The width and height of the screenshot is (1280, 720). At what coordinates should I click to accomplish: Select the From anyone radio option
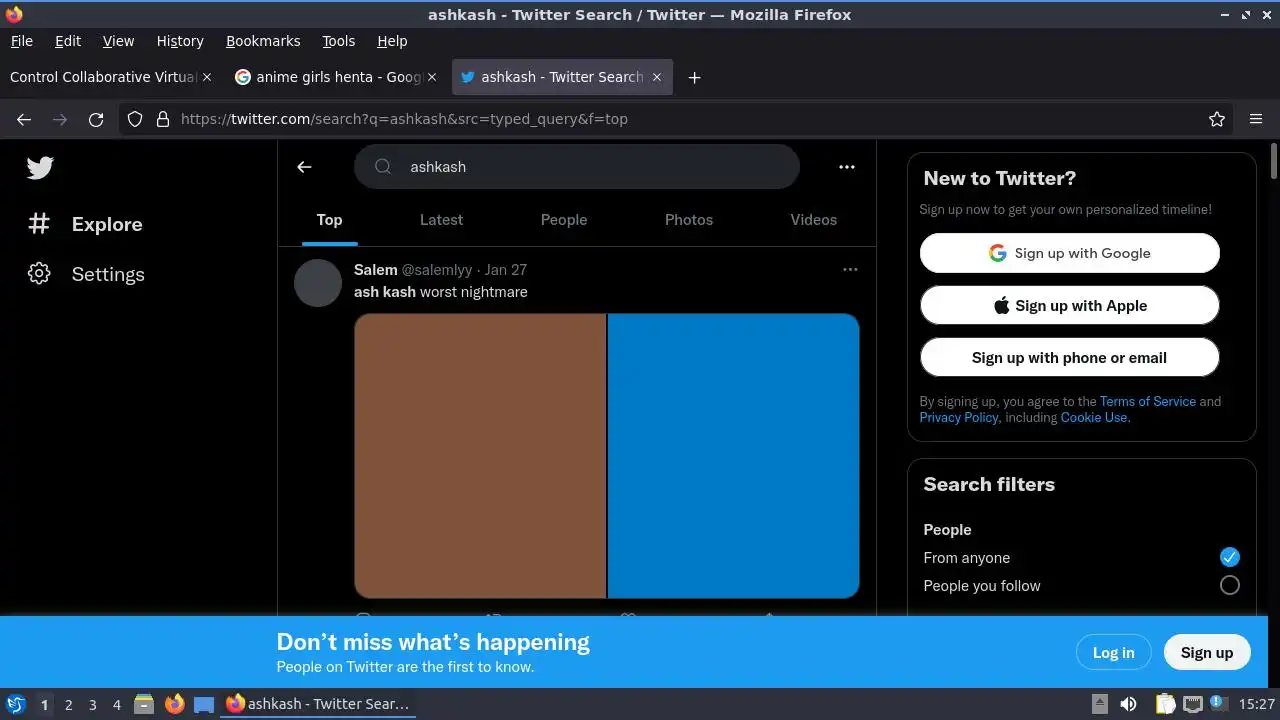coord(1230,557)
